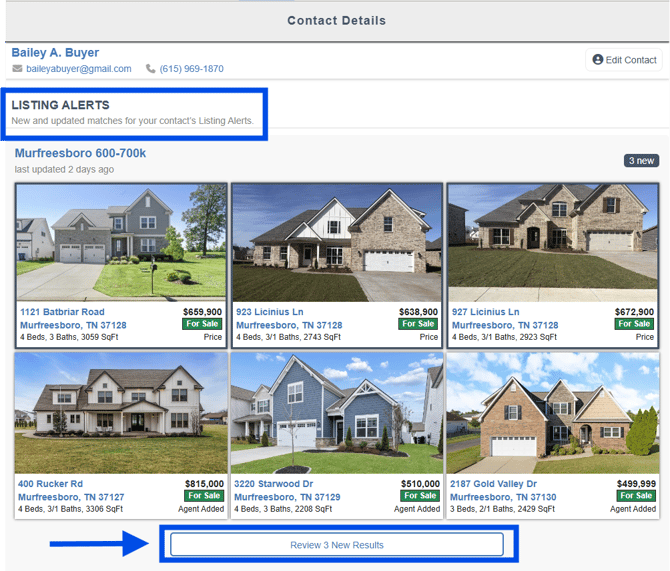Viewport: 670px width, 571px height.
Task: Click the envelope icon beside the email
Action: [x=17, y=69]
